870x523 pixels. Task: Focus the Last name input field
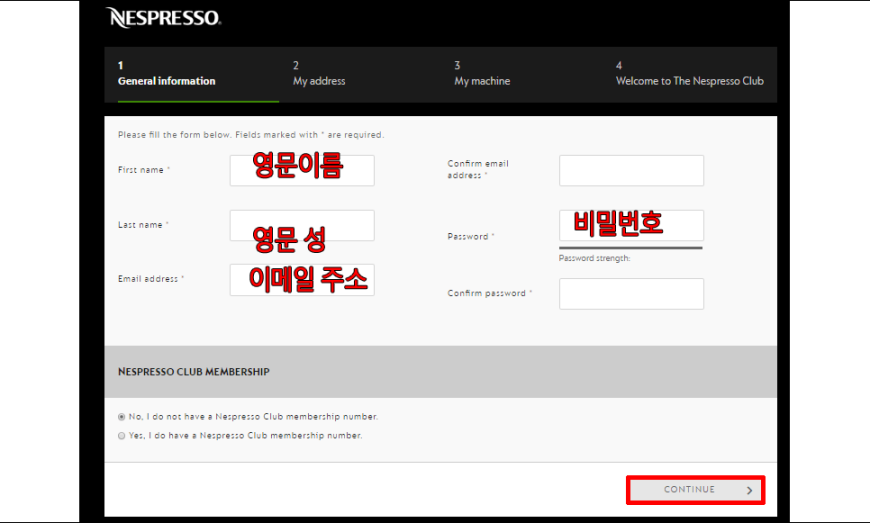[x=302, y=225]
